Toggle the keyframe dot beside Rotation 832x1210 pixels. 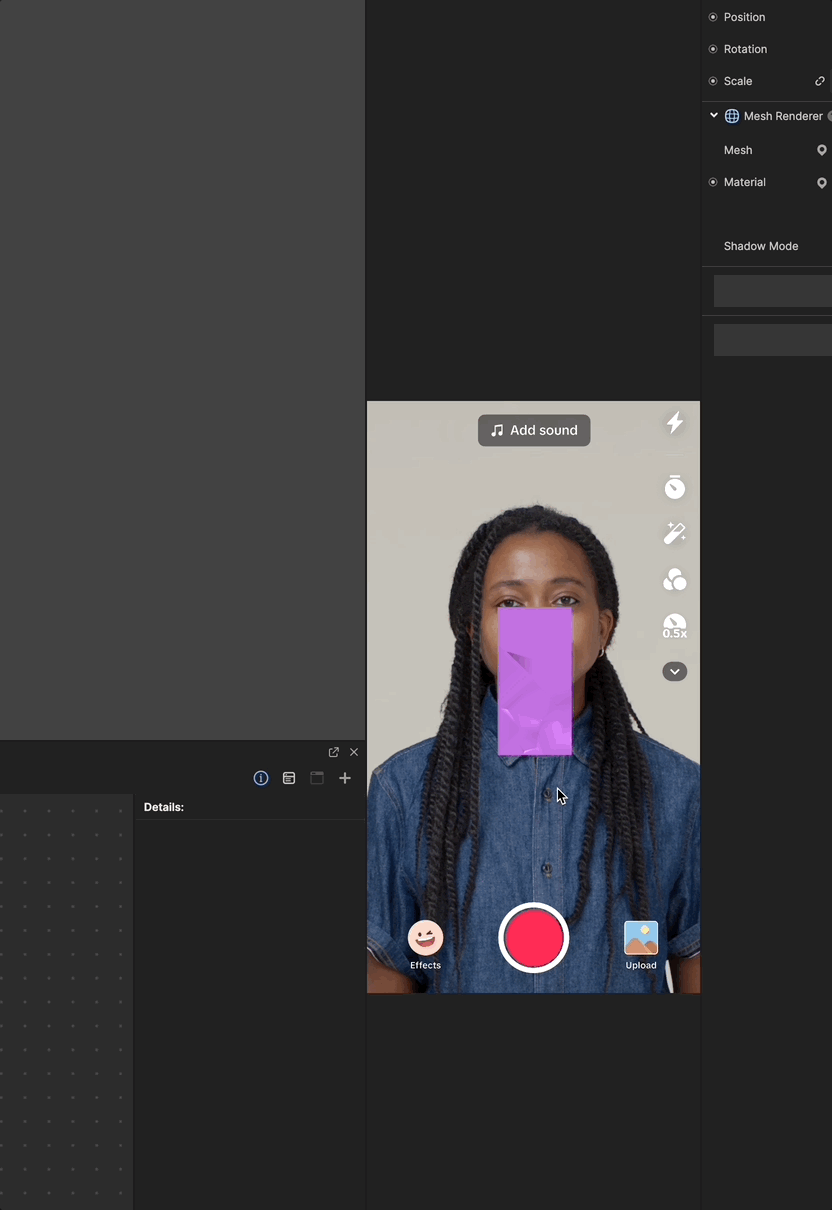pos(713,49)
